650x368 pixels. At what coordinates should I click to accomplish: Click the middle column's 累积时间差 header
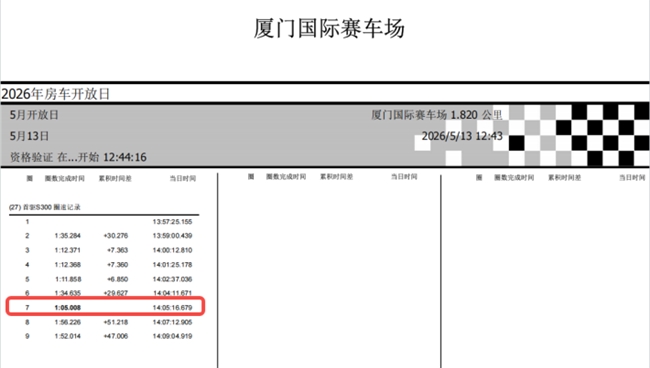pyautogui.click(x=336, y=177)
